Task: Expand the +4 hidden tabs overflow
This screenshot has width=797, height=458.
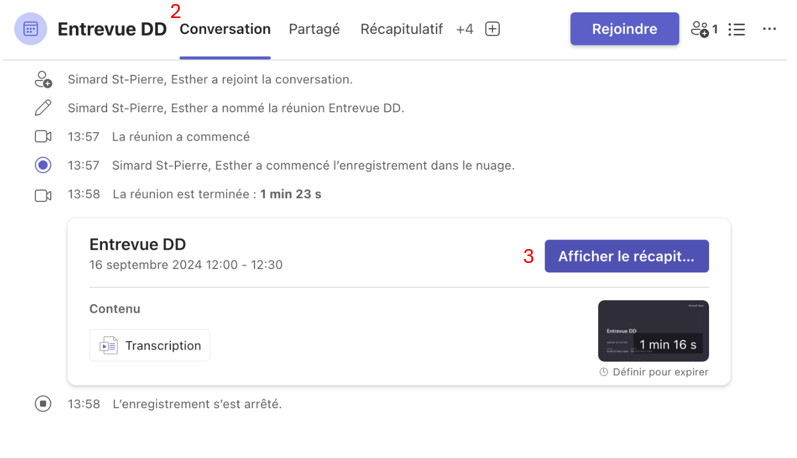Action: pos(464,29)
